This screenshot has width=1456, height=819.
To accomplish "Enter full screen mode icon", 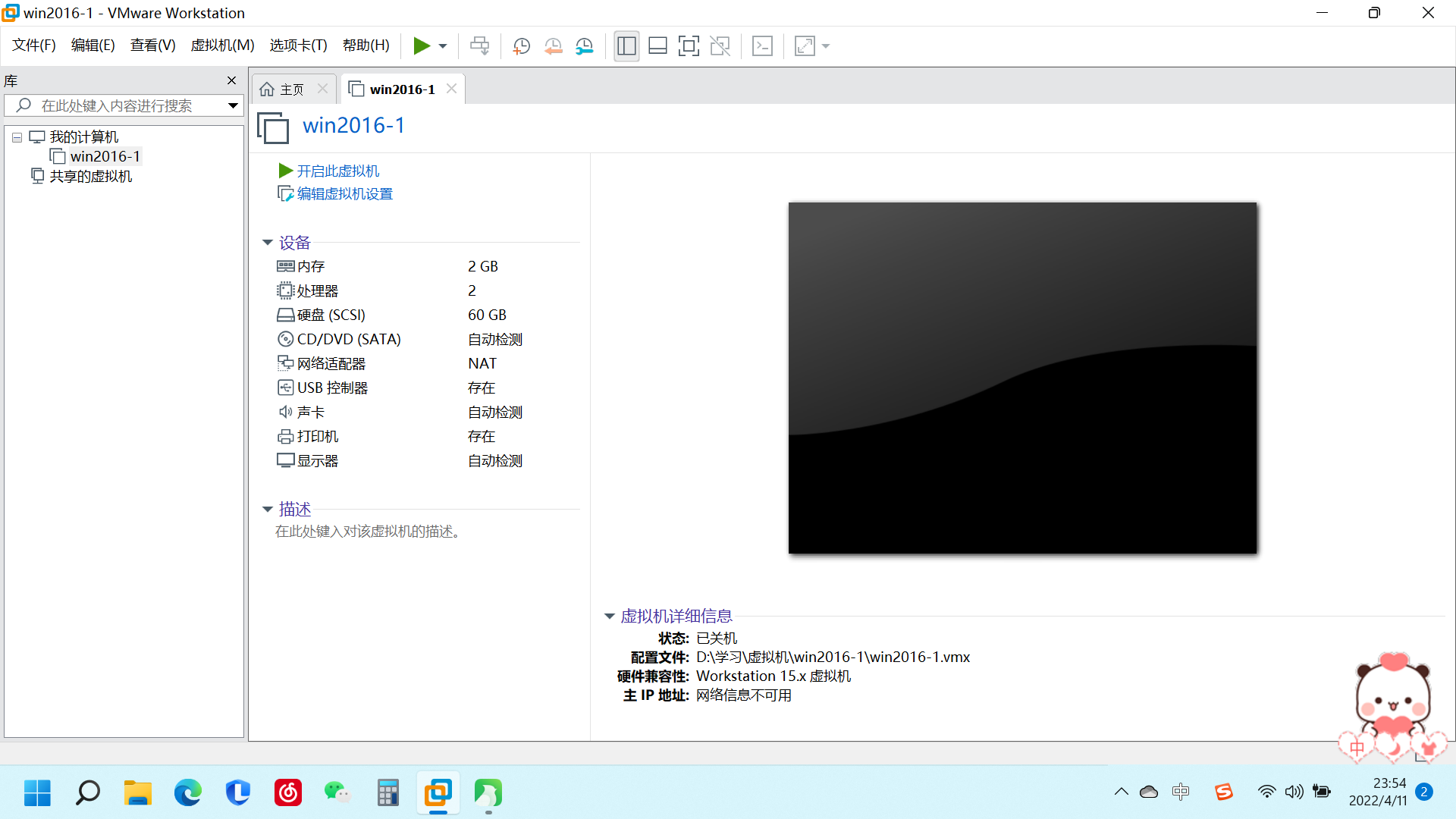I will [689, 46].
